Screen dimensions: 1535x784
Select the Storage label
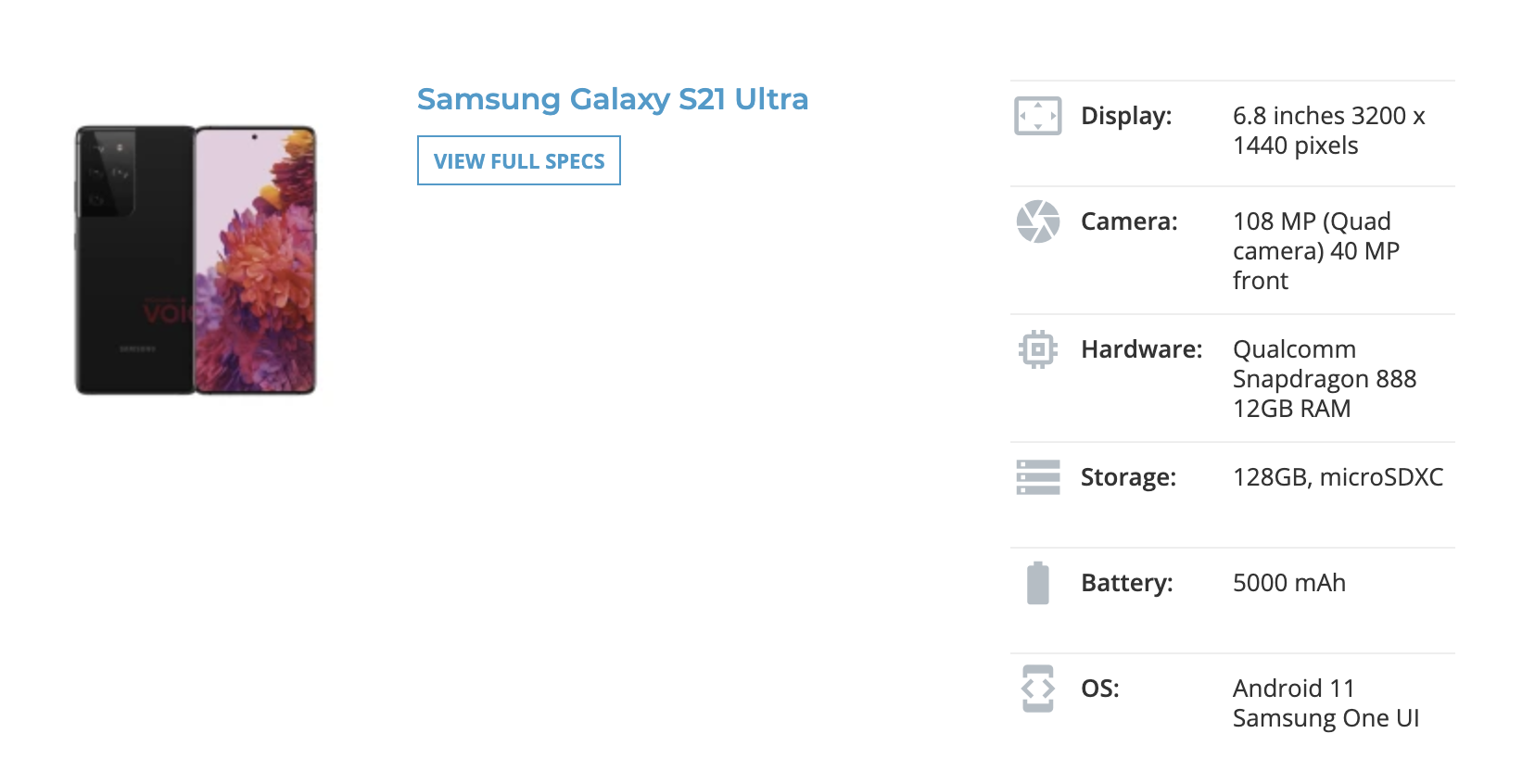pyautogui.click(x=1128, y=477)
